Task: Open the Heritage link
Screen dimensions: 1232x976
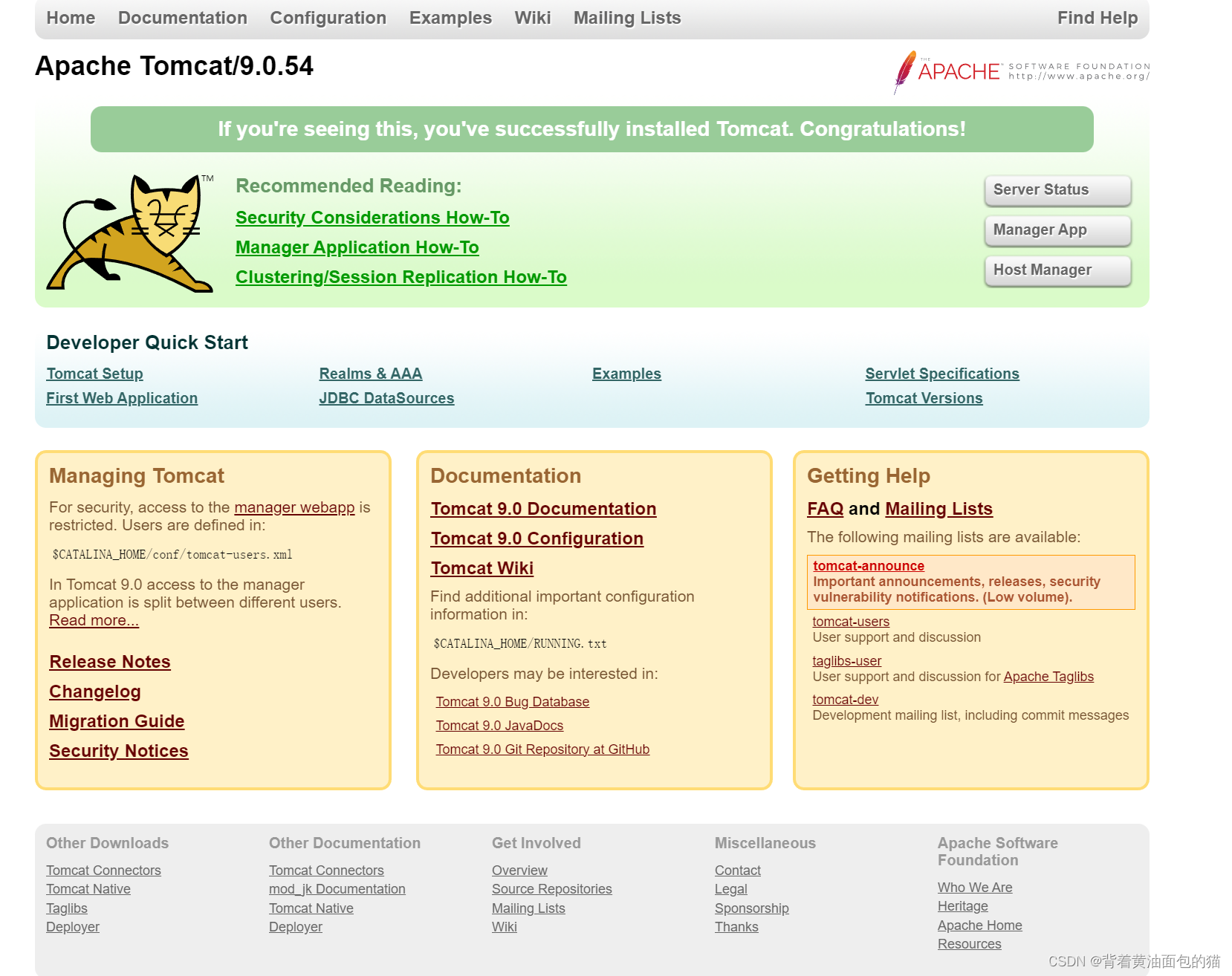Action: click(x=963, y=906)
